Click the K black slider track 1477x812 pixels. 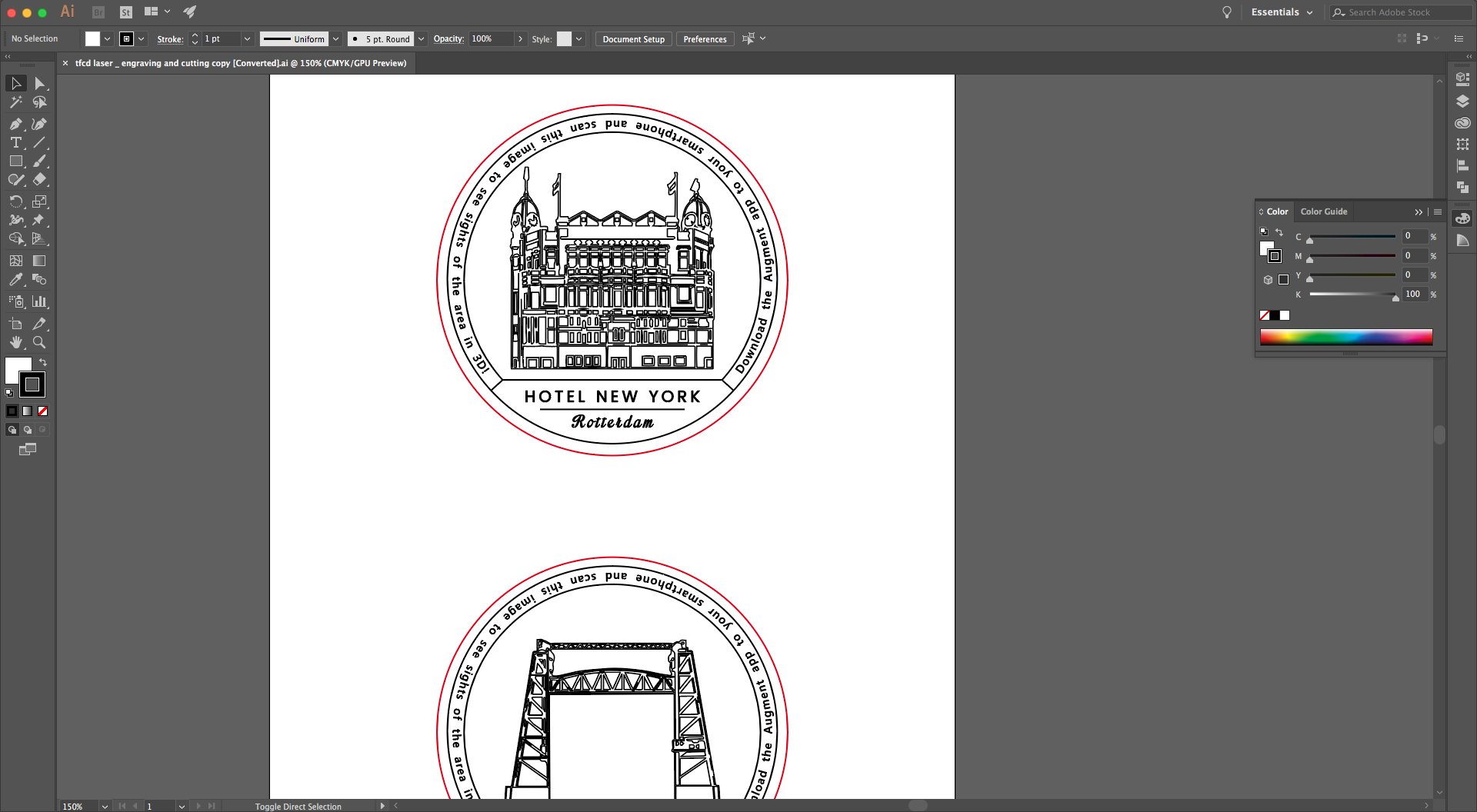click(x=1352, y=295)
